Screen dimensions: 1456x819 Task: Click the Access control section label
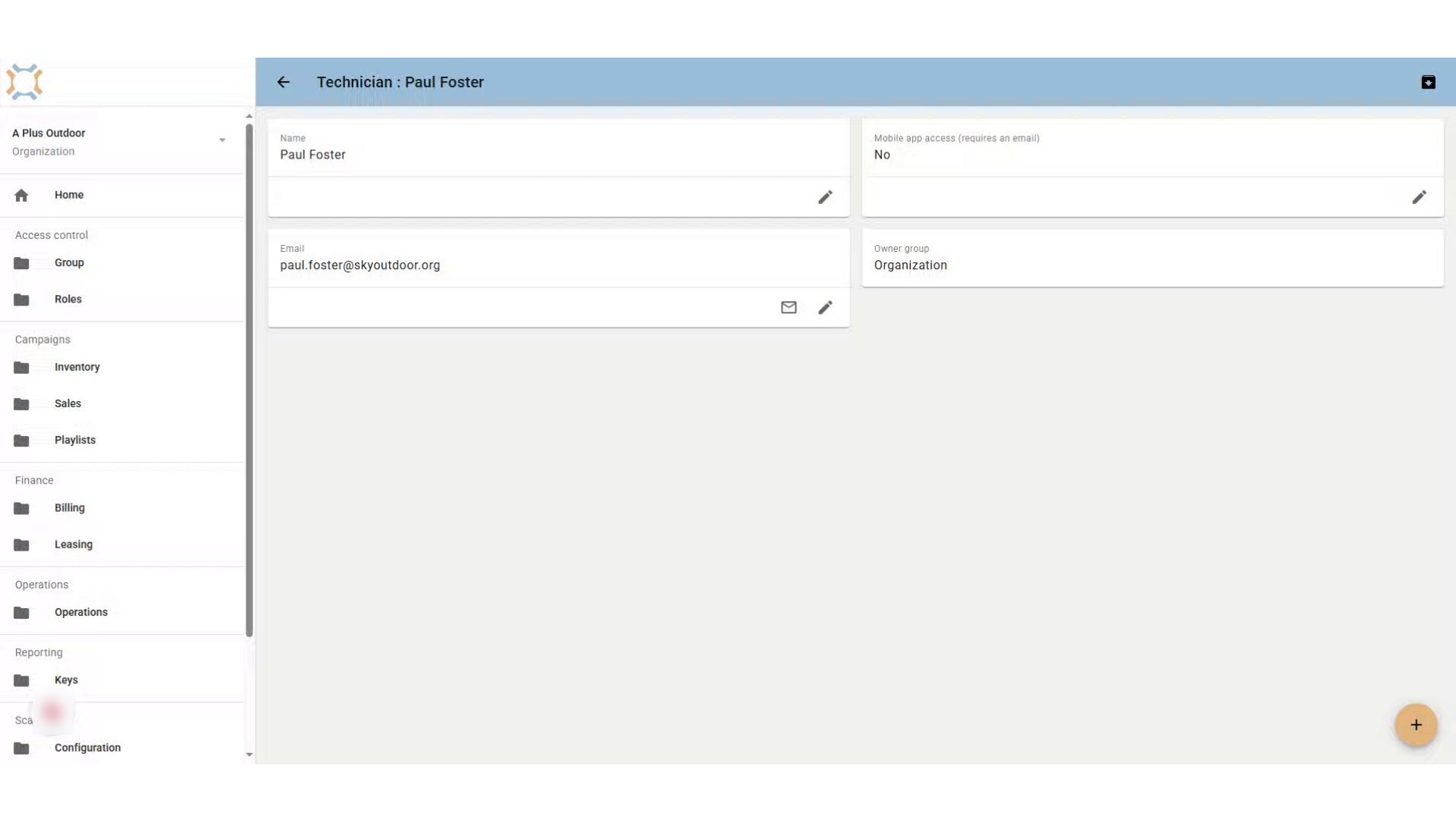[52, 235]
